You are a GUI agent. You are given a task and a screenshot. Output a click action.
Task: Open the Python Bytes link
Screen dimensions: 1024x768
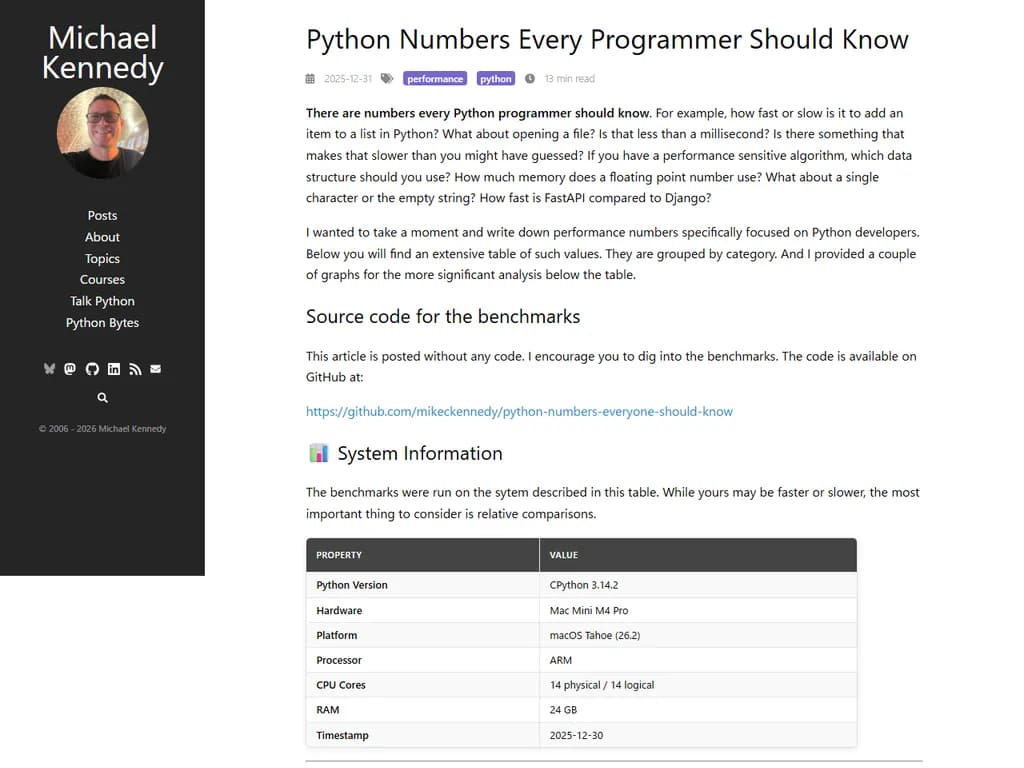(x=102, y=322)
